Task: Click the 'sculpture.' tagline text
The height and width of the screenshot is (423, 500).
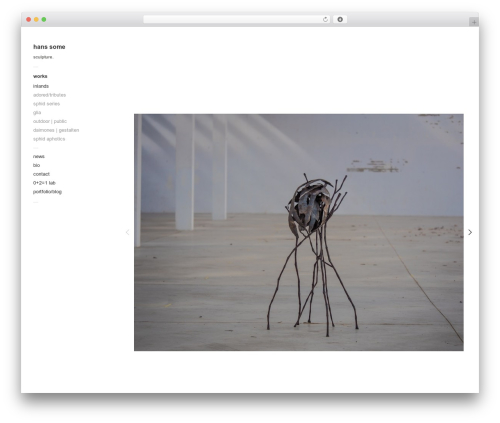Action: click(43, 57)
